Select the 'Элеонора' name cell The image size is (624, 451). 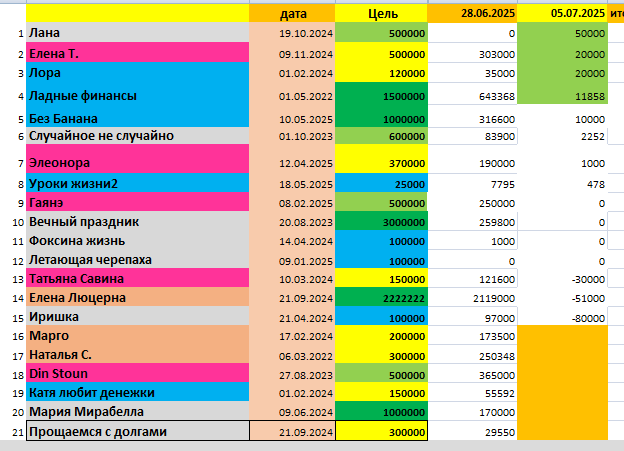[138, 159]
